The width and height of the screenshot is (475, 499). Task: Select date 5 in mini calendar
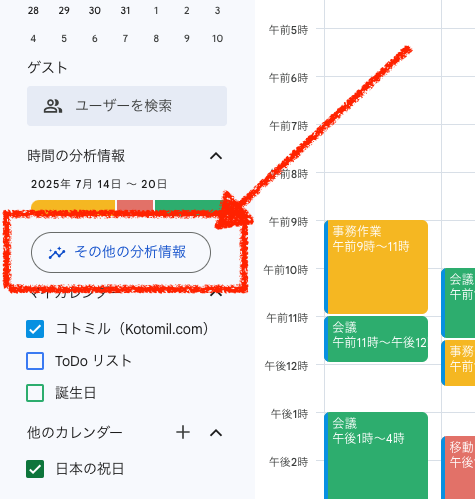[x=64, y=39]
